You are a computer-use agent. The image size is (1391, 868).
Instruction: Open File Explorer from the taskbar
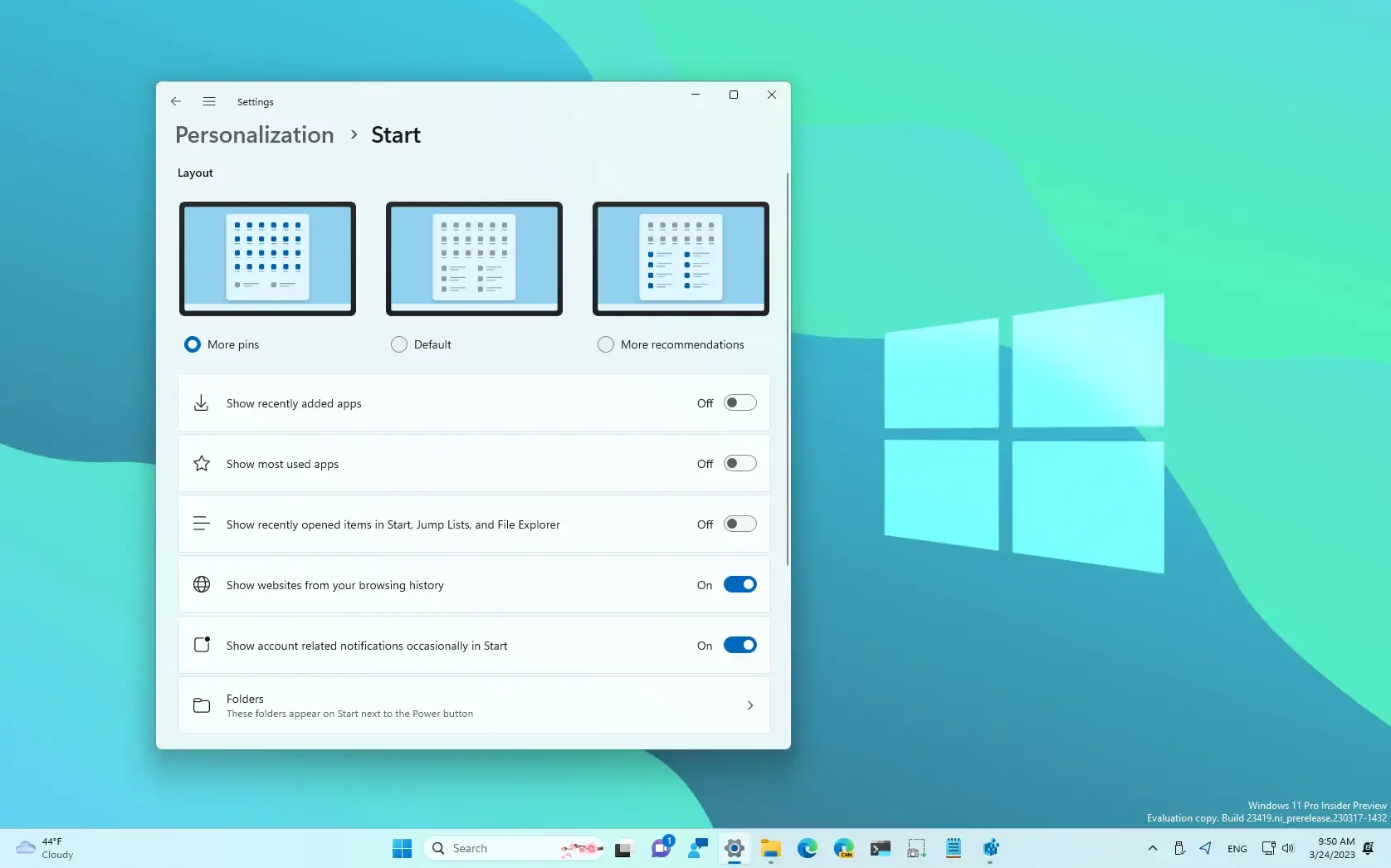click(771, 848)
